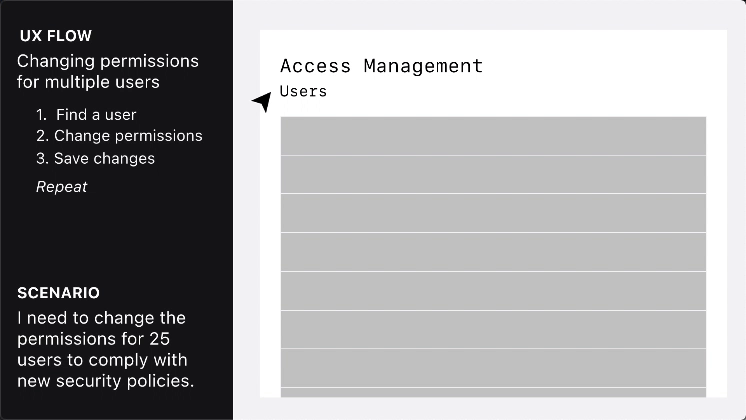Select the first placeholder row in Users table
Screen dimensions: 746x420
click(493, 136)
